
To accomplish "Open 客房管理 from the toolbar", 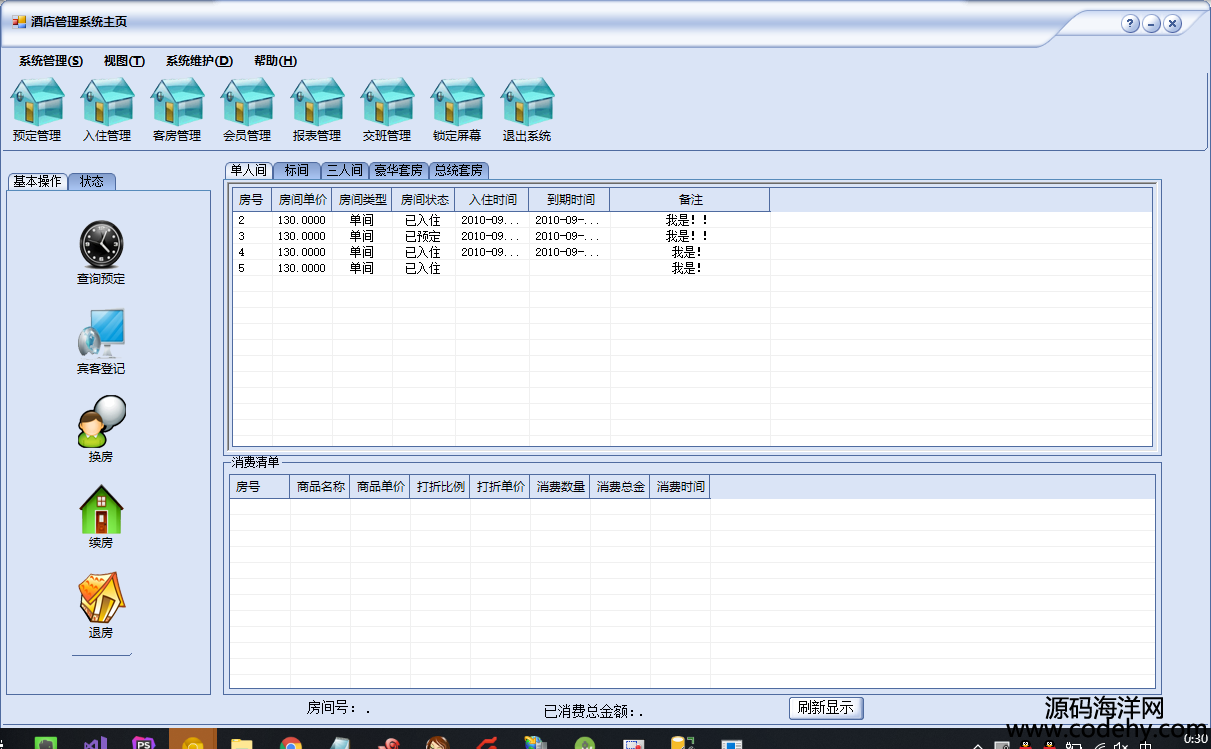I will click(177, 103).
